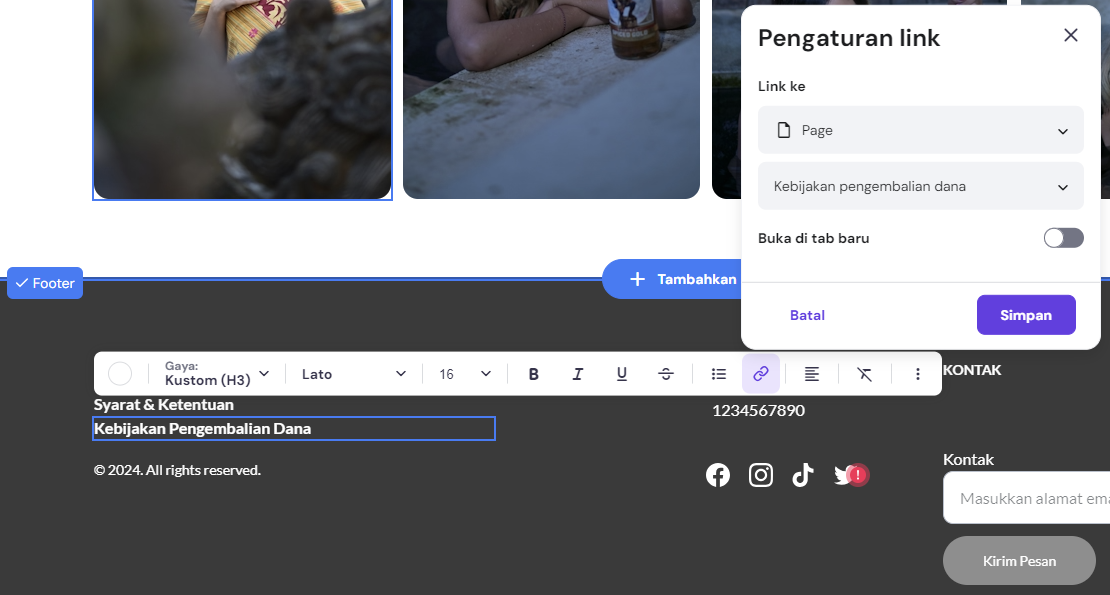The height and width of the screenshot is (595, 1110).
Task: Change the Lato font dropdown
Action: (354, 374)
